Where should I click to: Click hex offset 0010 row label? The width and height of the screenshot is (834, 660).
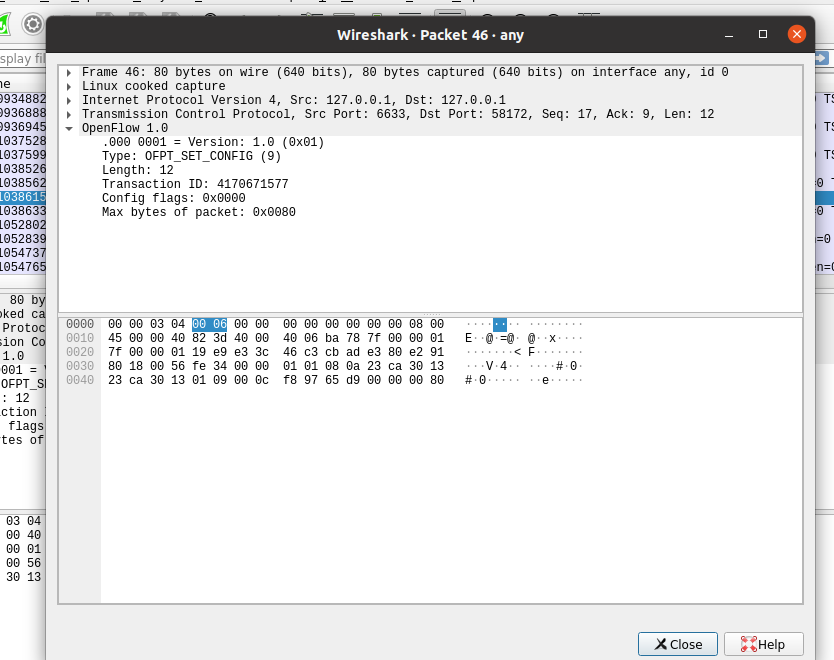coord(80,338)
